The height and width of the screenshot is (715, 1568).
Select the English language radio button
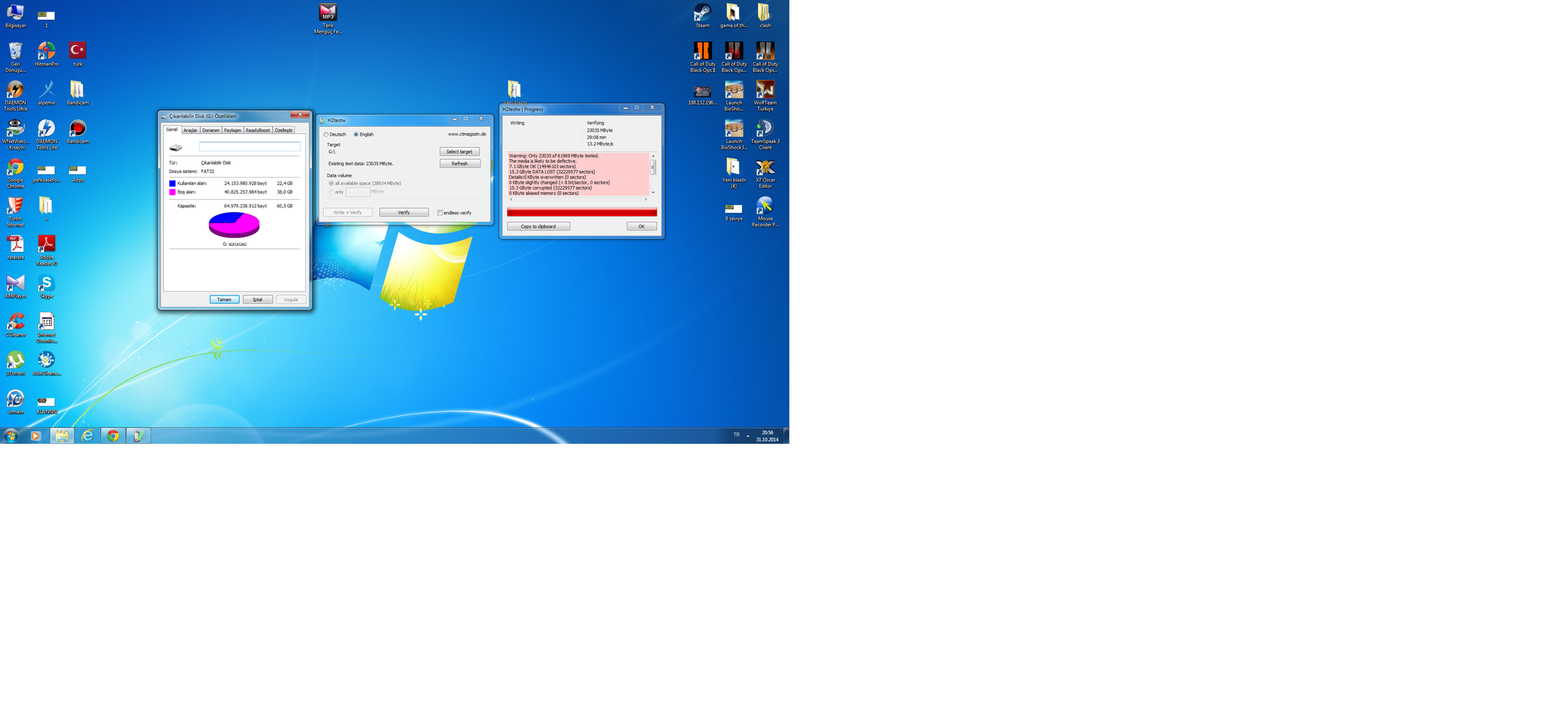[356, 135]
